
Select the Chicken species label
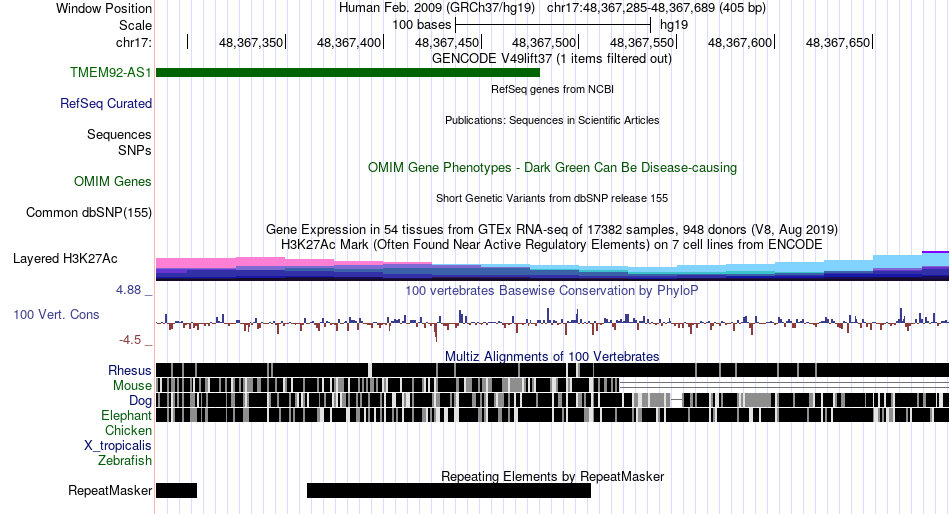[128, 430]
